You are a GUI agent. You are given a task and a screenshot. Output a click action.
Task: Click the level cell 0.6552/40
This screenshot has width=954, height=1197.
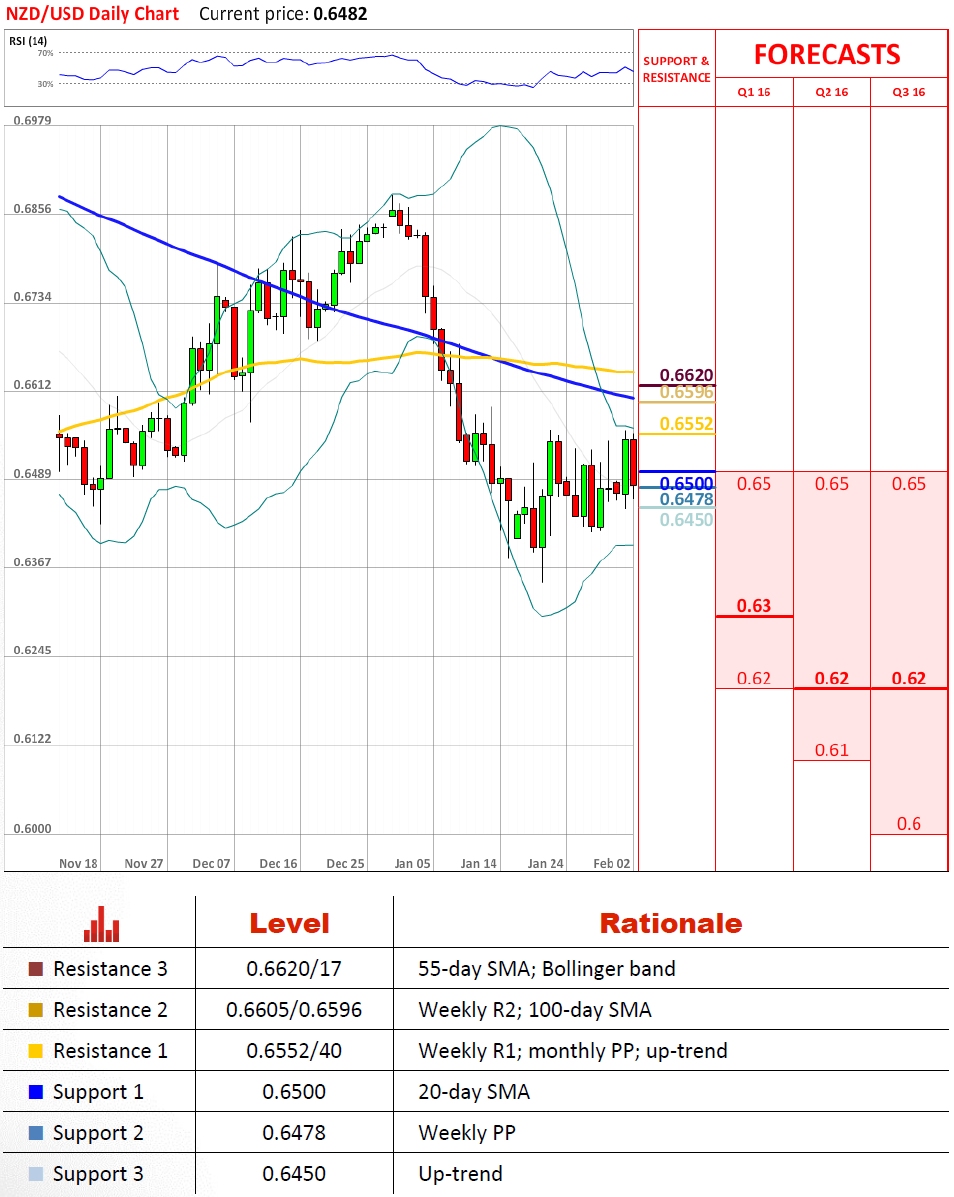coord(294,1051)
